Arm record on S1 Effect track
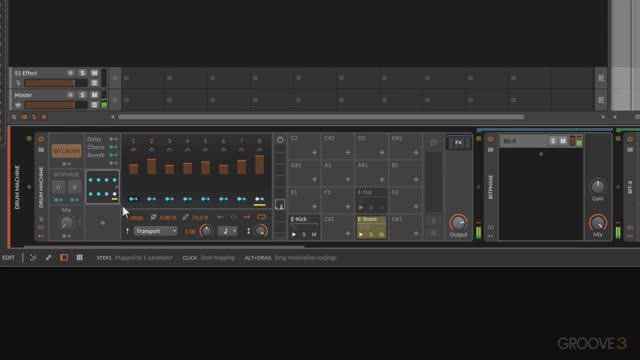The height and width of the screenshot is (360, 640). pyautogui.click(x=70, y=73)
